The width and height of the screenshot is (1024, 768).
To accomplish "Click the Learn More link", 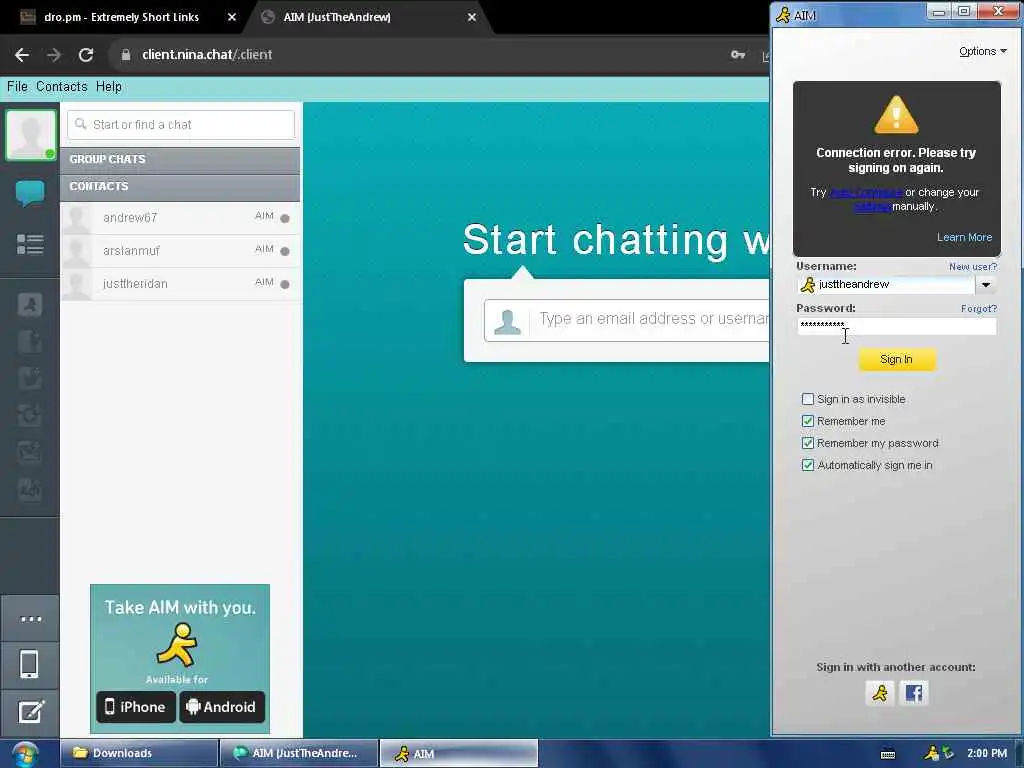I will coord(964,237).
